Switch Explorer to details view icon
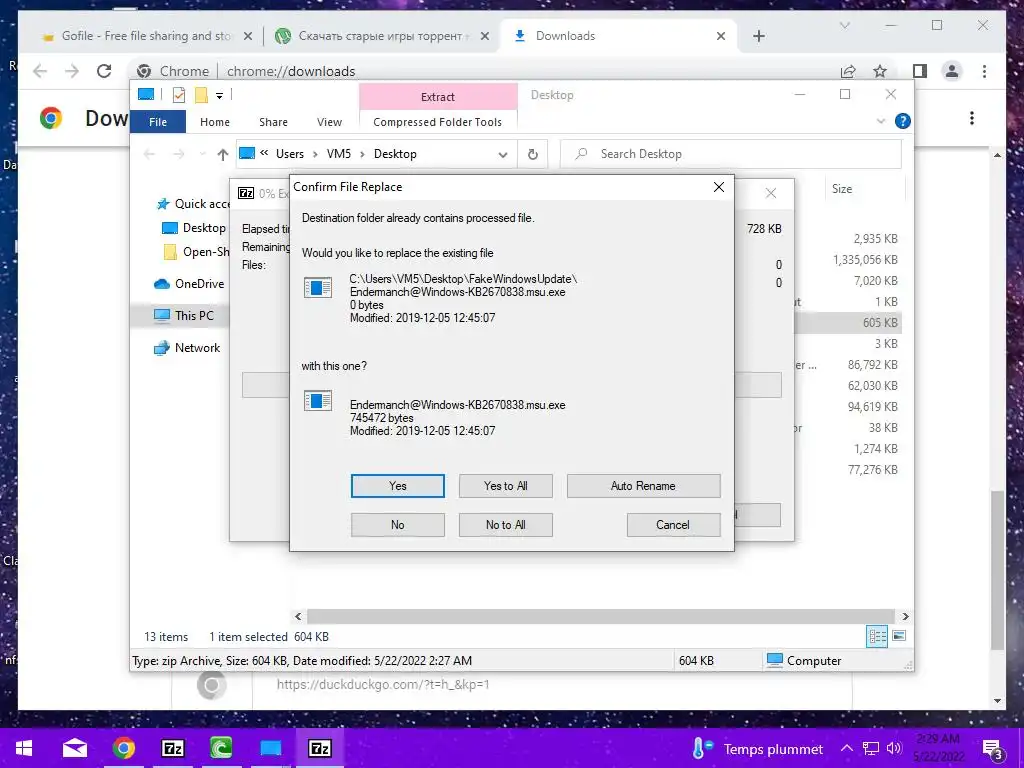This screenshot has height=768, width=1024. 877,636
